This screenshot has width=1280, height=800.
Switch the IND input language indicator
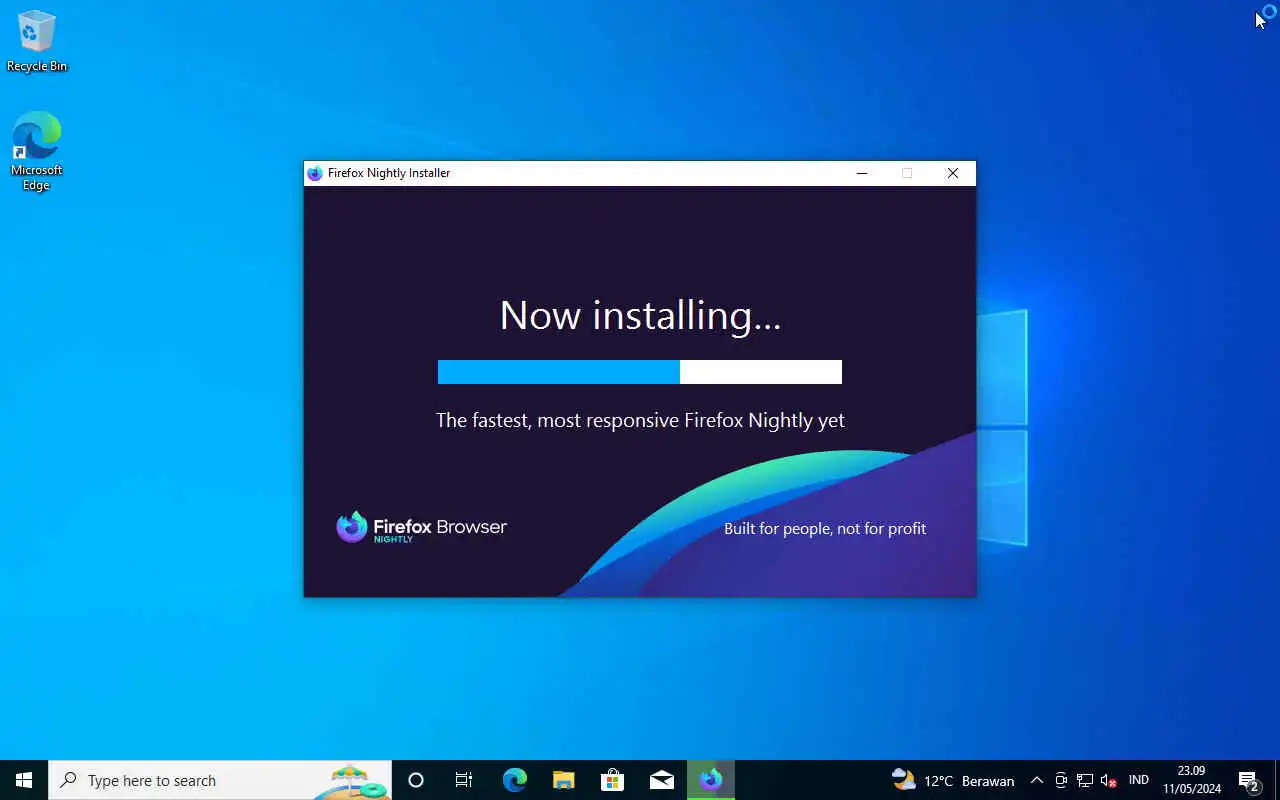[x=1138, y=780]
